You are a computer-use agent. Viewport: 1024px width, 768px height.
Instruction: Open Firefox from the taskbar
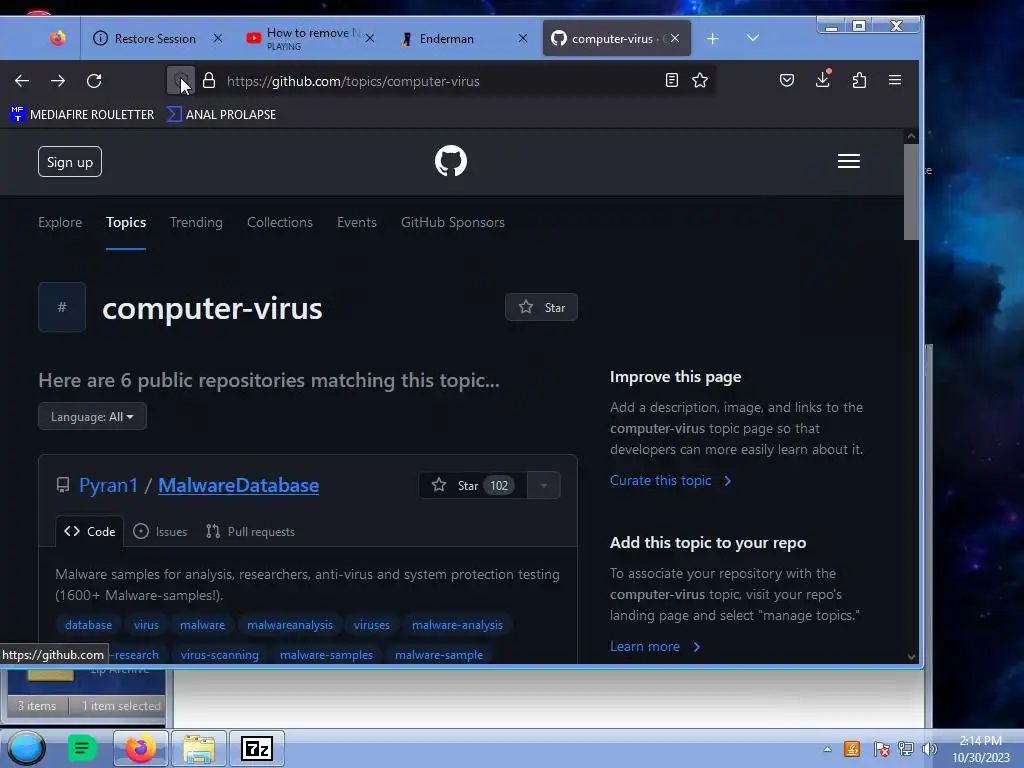[140, 748]
